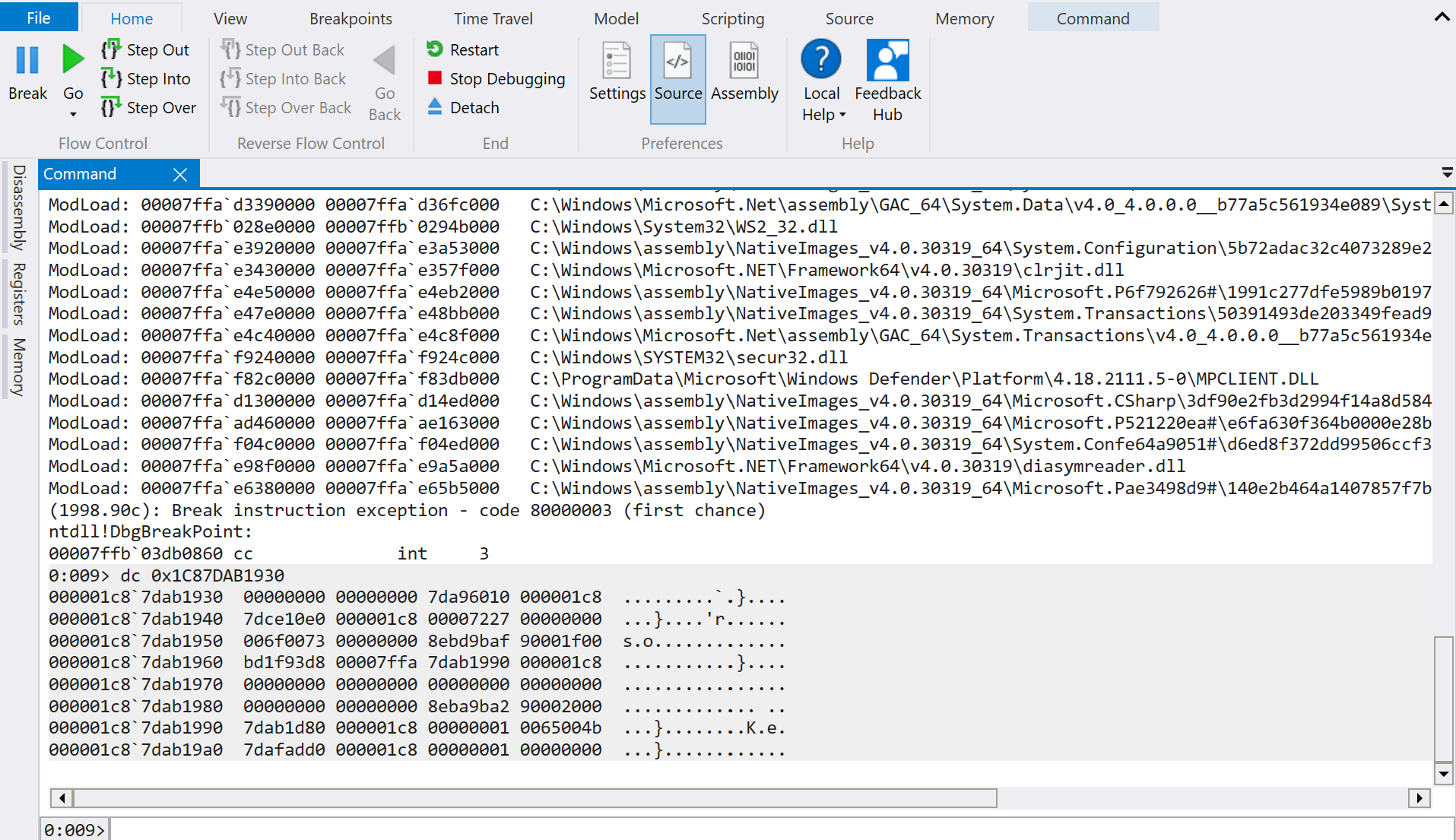Click the secur32.dll ModLoad line
Viewport: 1456px width, 840px height.
448,357
